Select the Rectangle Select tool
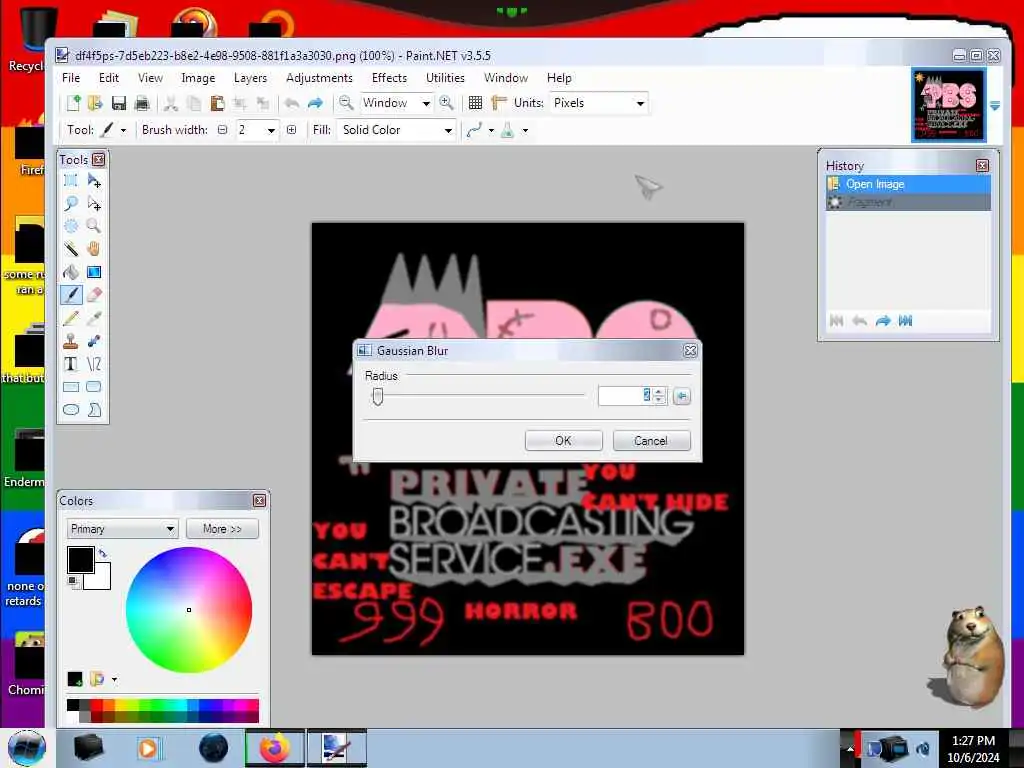 pos(71,181)
